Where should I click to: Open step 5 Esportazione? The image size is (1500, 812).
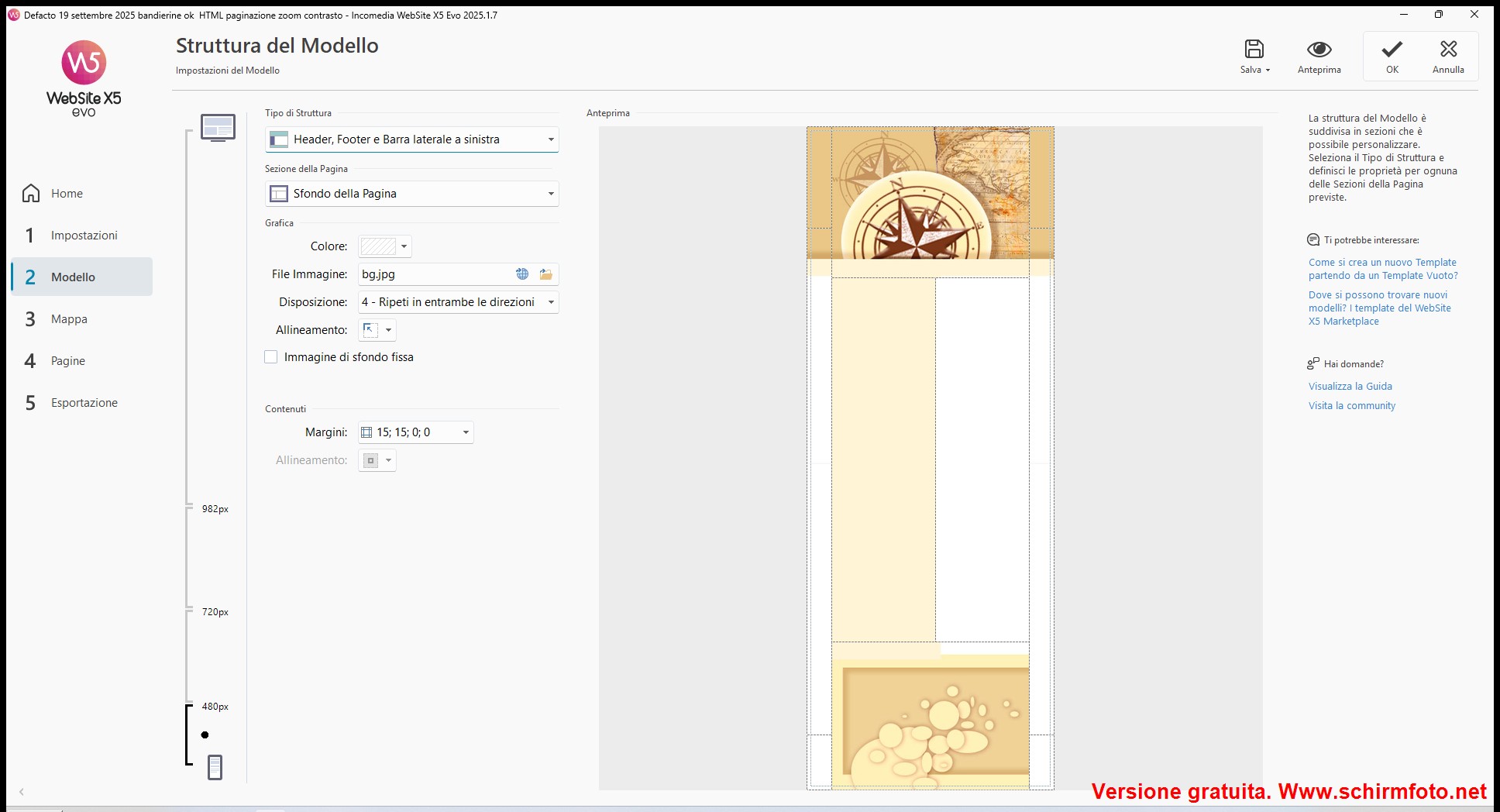tap(84, 403)
